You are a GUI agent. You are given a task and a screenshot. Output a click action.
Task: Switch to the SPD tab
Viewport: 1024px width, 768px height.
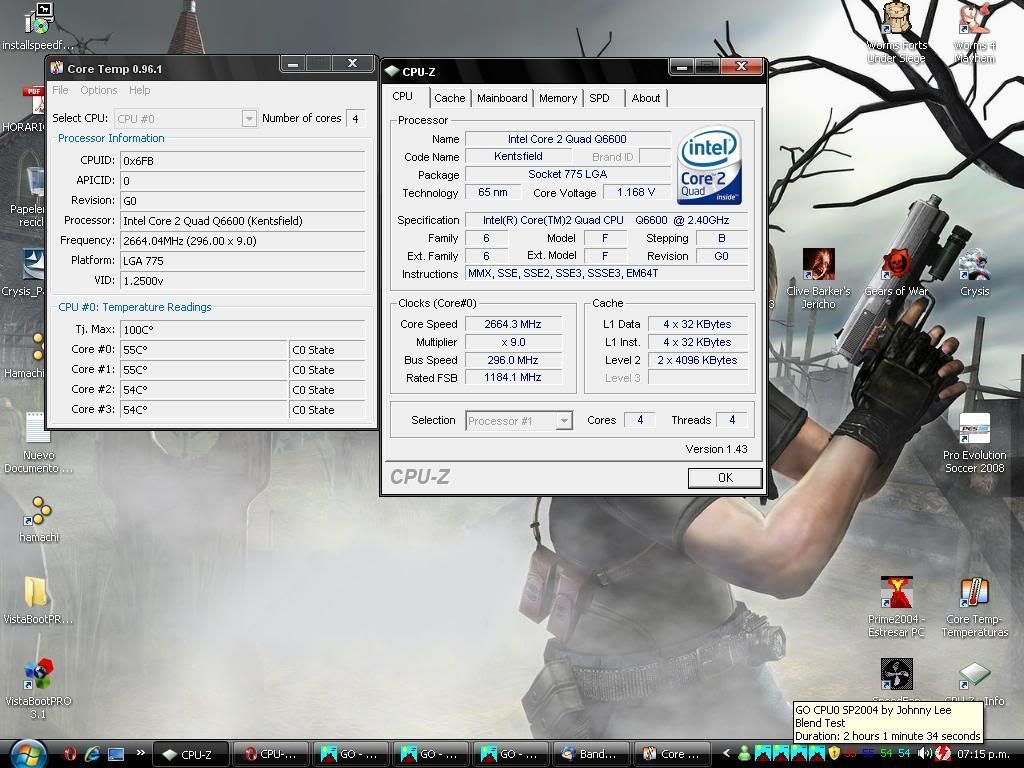600,98
